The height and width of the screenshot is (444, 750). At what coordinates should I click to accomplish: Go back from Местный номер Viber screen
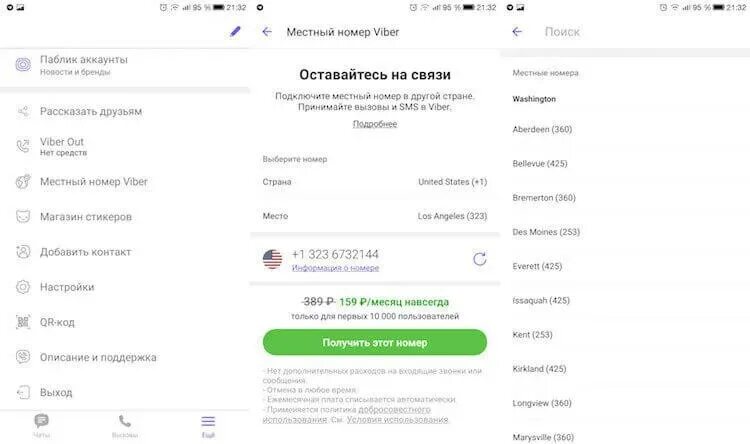(267, 32)
